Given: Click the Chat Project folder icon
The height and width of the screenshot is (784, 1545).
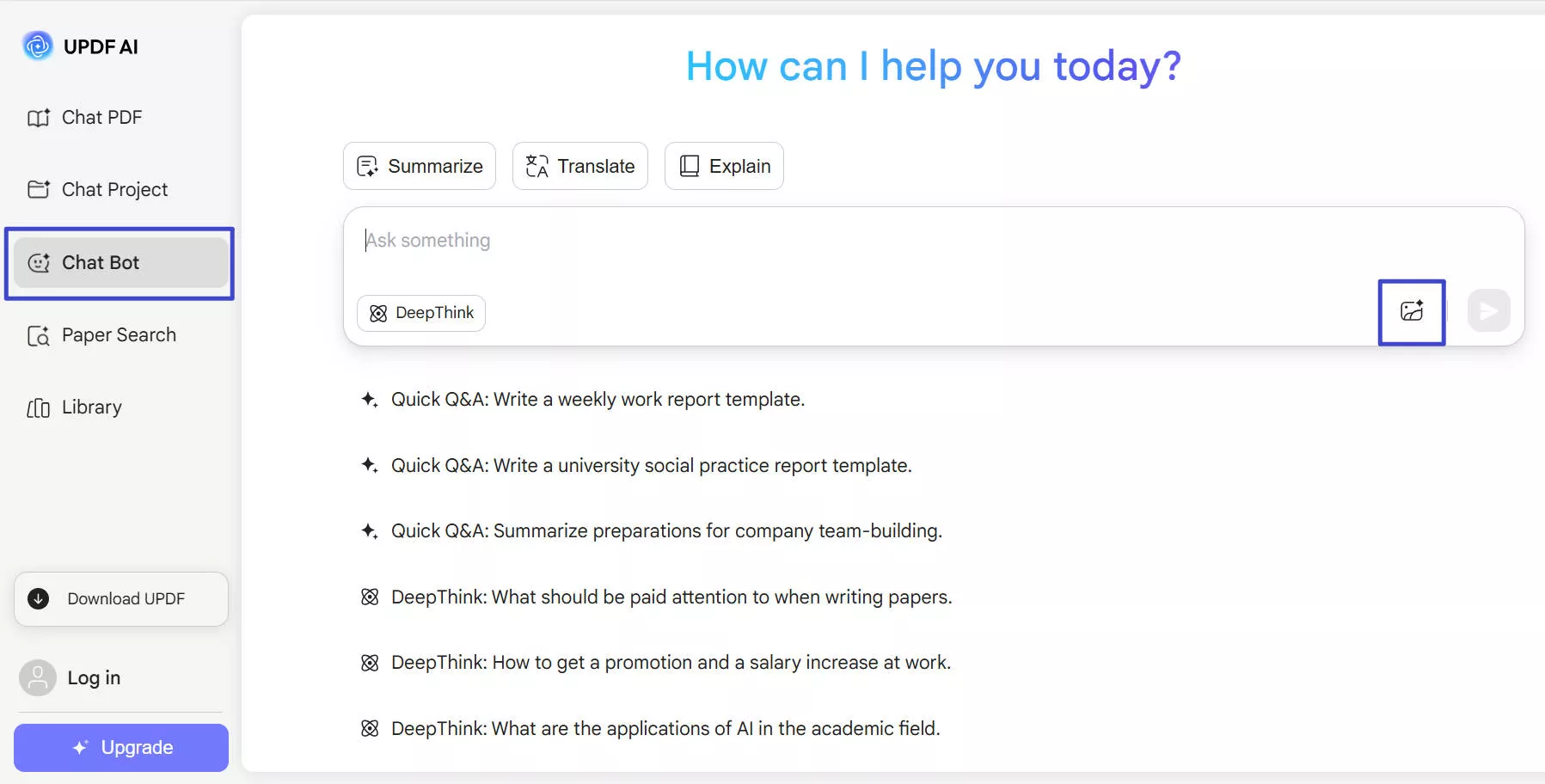Looking at the screenshot, I should [x=39, y=189].
